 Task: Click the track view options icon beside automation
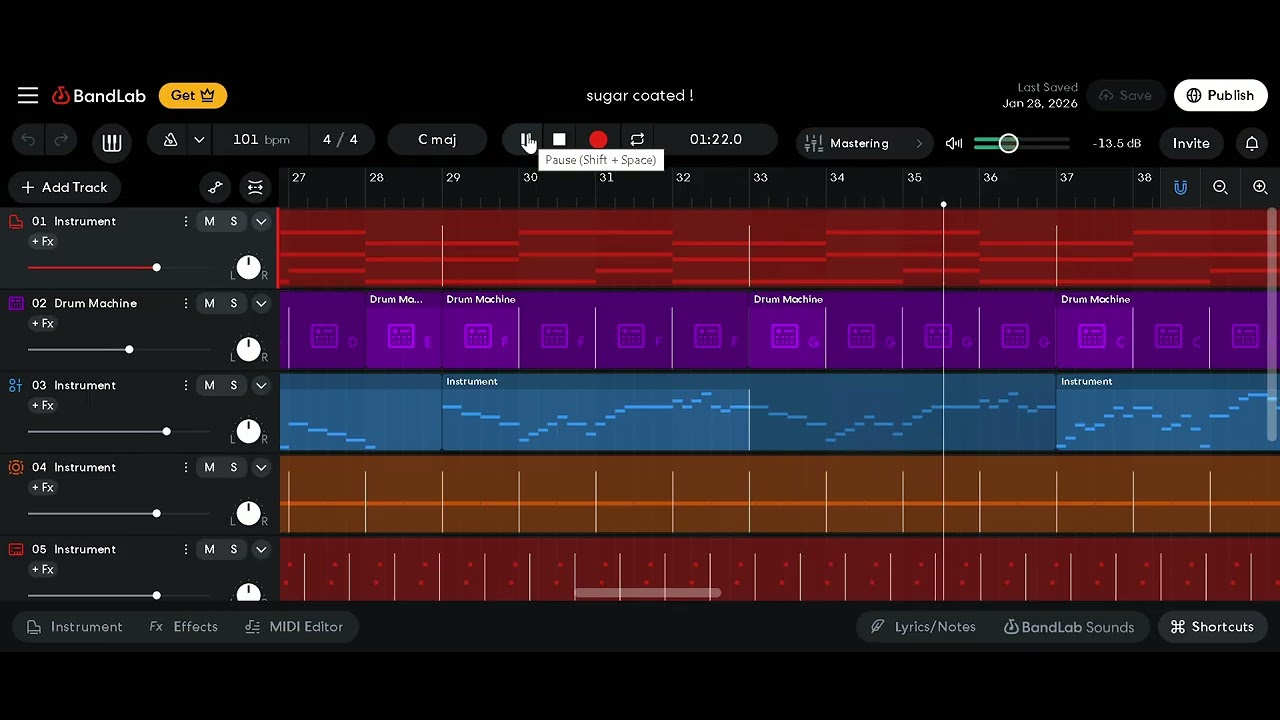click(x=255, y=187)
